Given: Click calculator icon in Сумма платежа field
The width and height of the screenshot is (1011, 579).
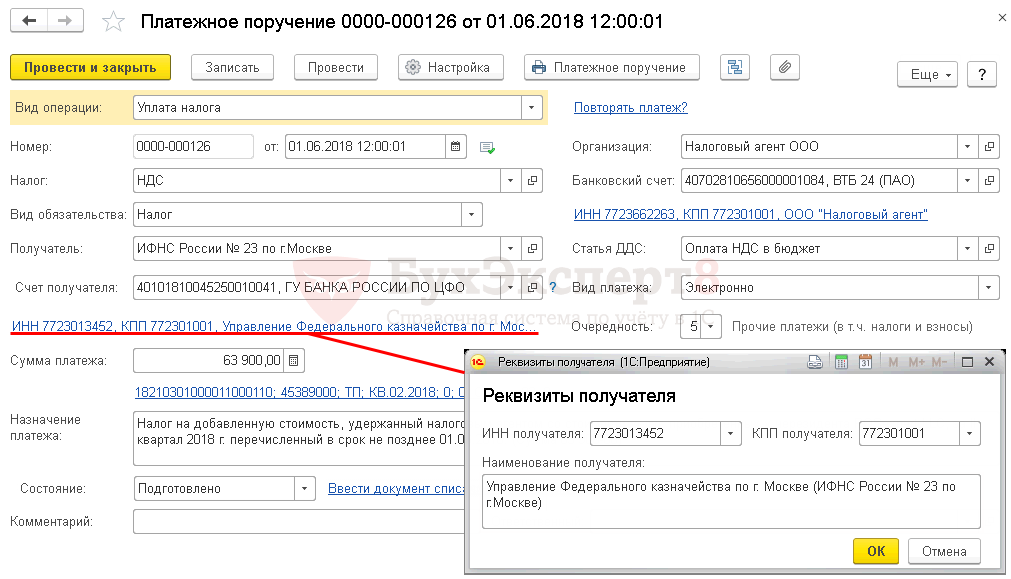Looking at the screenshot, I should tap(294, 360).
